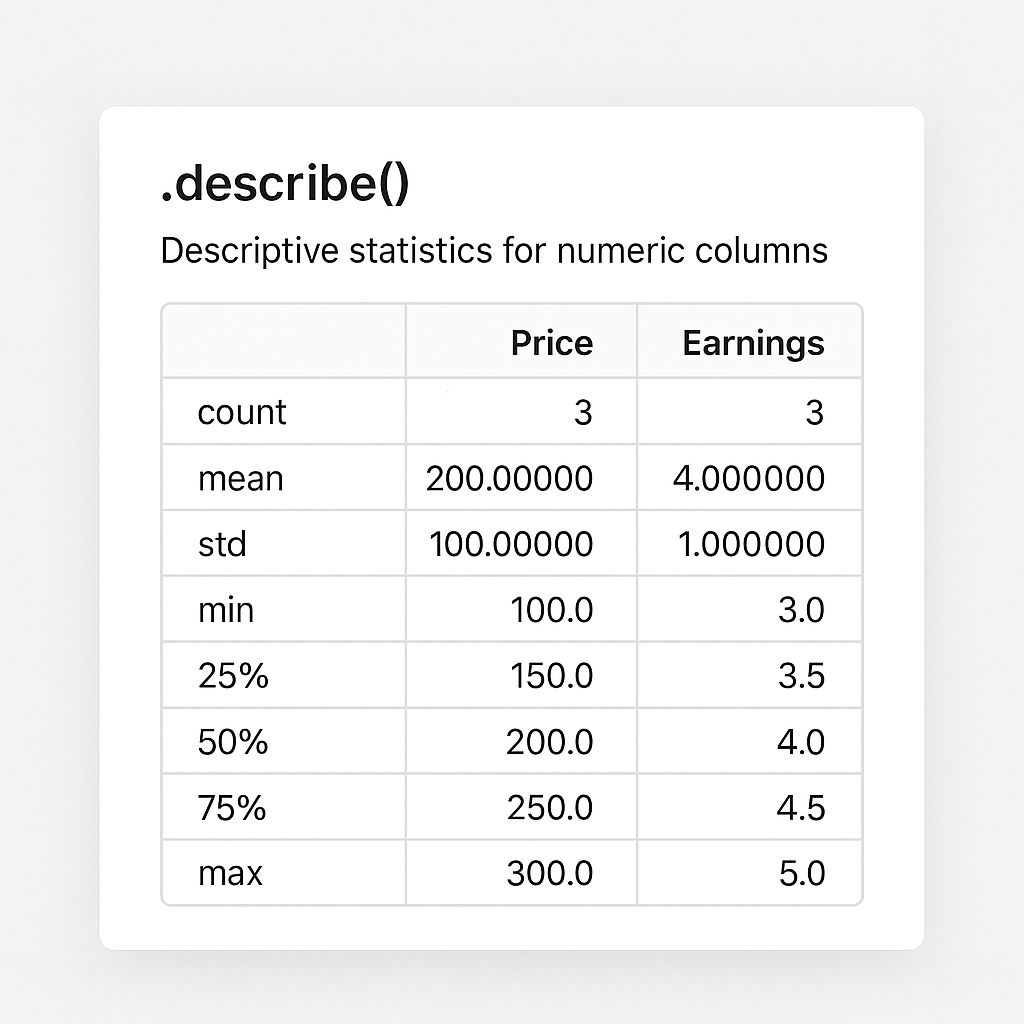The width and height of the screenshot is (1024, 1024).
Task: Select the 75% row label
Action: click(x=232, y=807)
